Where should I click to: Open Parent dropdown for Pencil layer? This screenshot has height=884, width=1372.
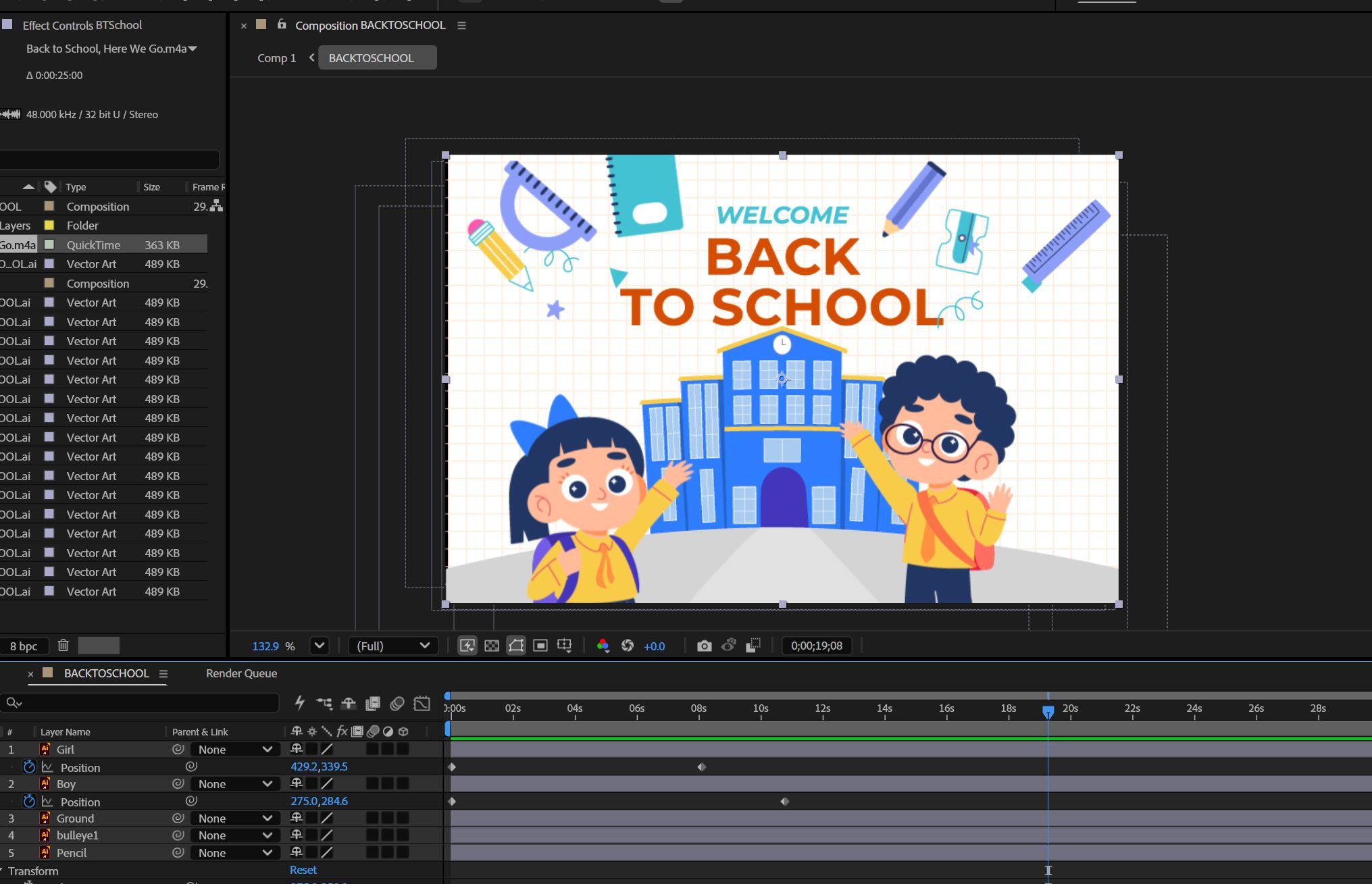[235, 853]
